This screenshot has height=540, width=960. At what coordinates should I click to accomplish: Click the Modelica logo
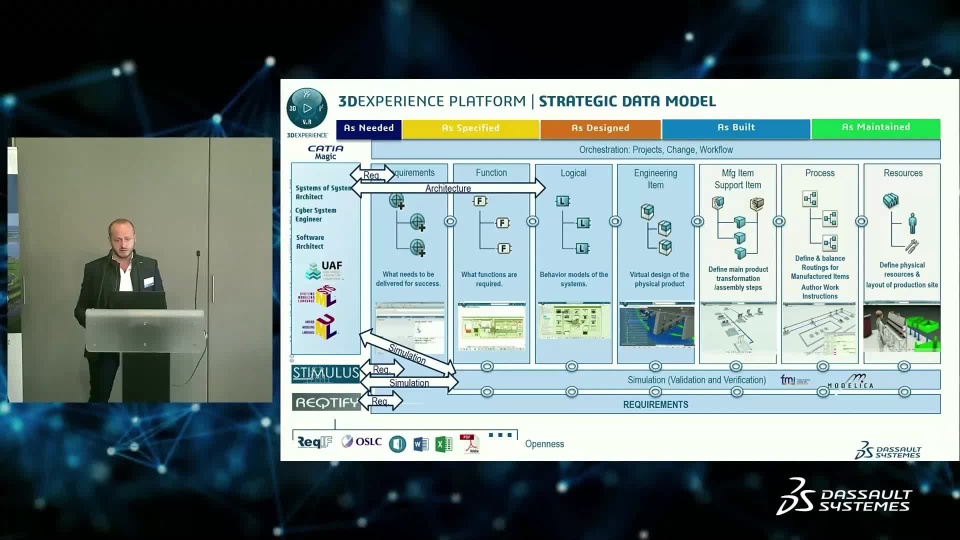point(850,381)
